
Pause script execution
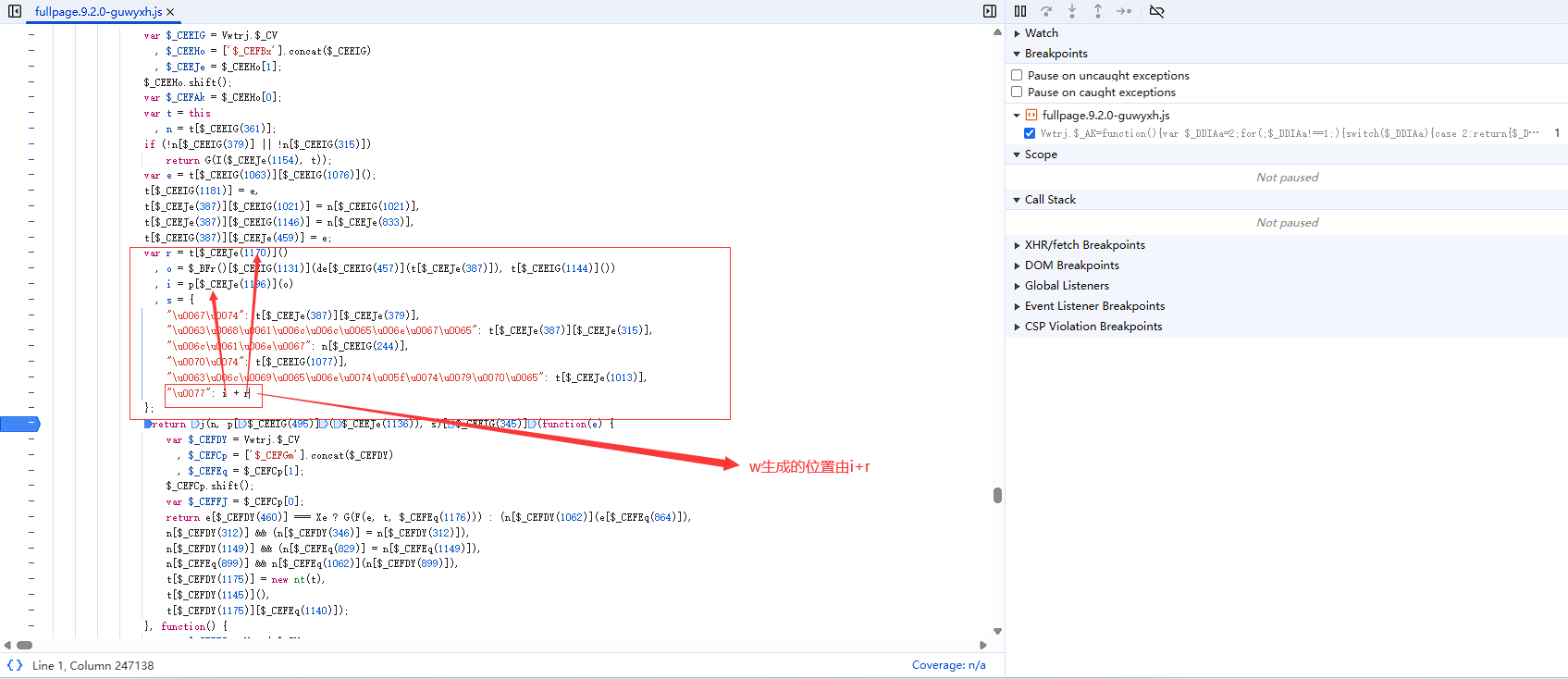[1020, 11]
